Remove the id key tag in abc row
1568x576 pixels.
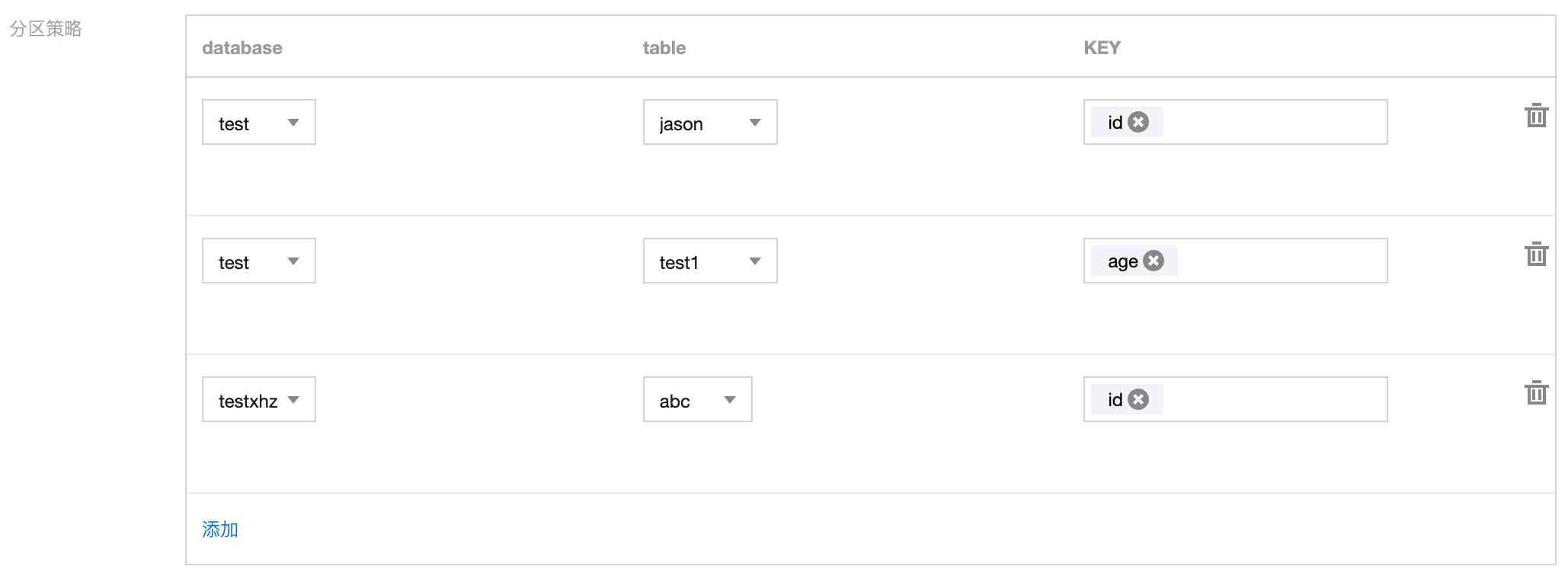1138,399
